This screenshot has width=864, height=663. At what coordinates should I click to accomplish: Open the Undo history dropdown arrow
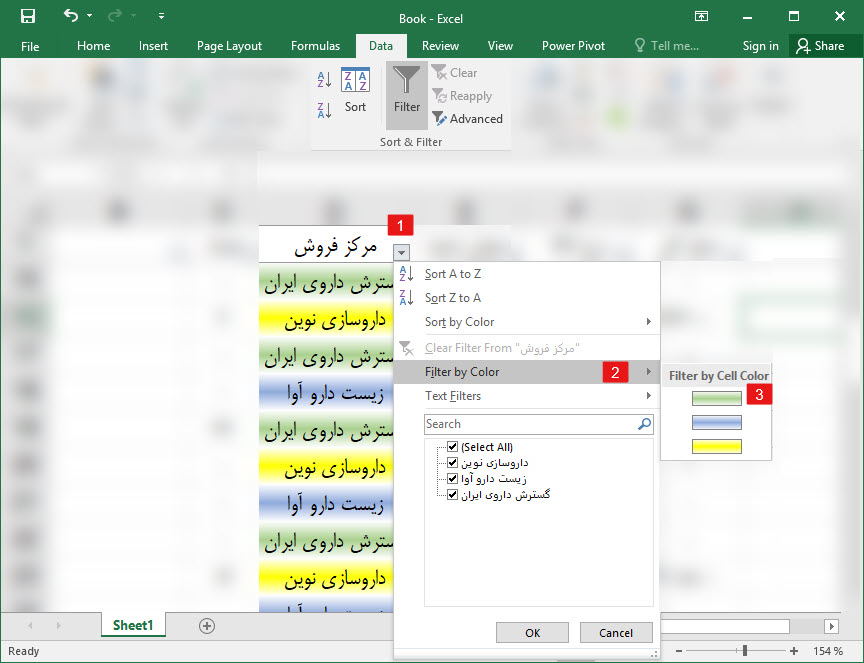pyautogui.click(x=90, y=16)
